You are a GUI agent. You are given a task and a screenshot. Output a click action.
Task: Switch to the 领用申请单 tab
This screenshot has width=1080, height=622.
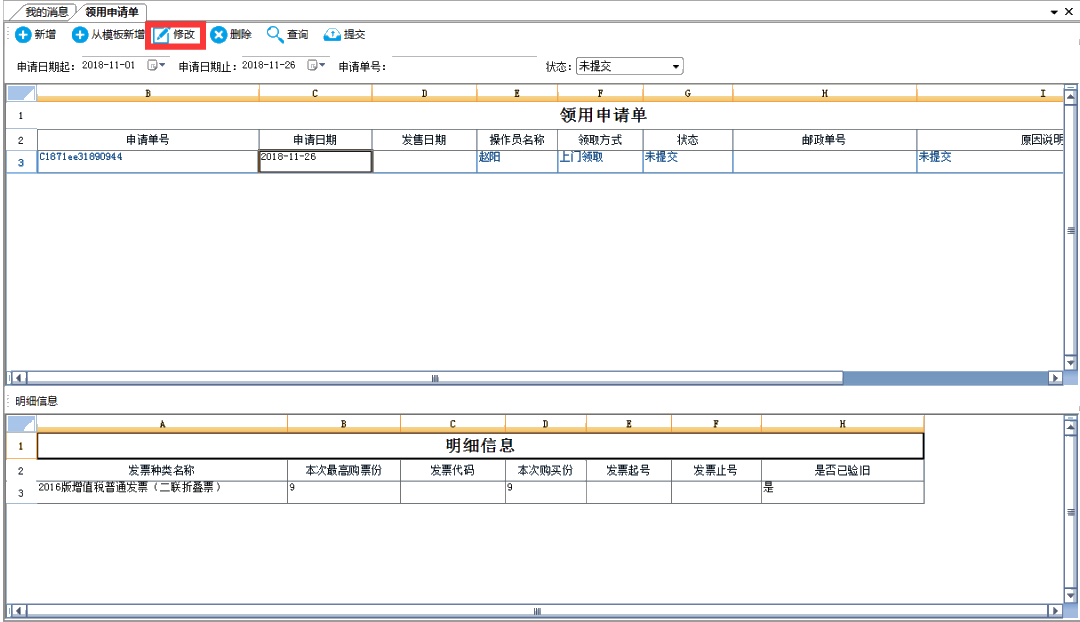112,12
